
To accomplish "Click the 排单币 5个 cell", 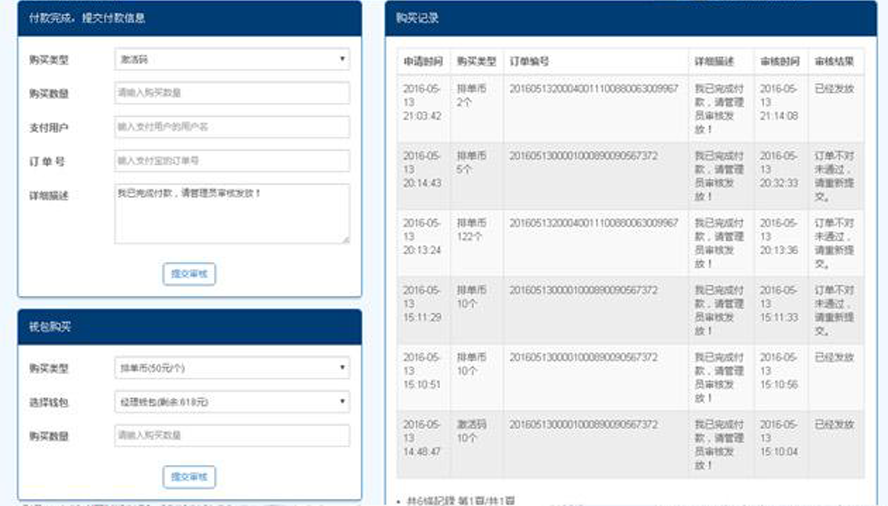I will point(471,163).
